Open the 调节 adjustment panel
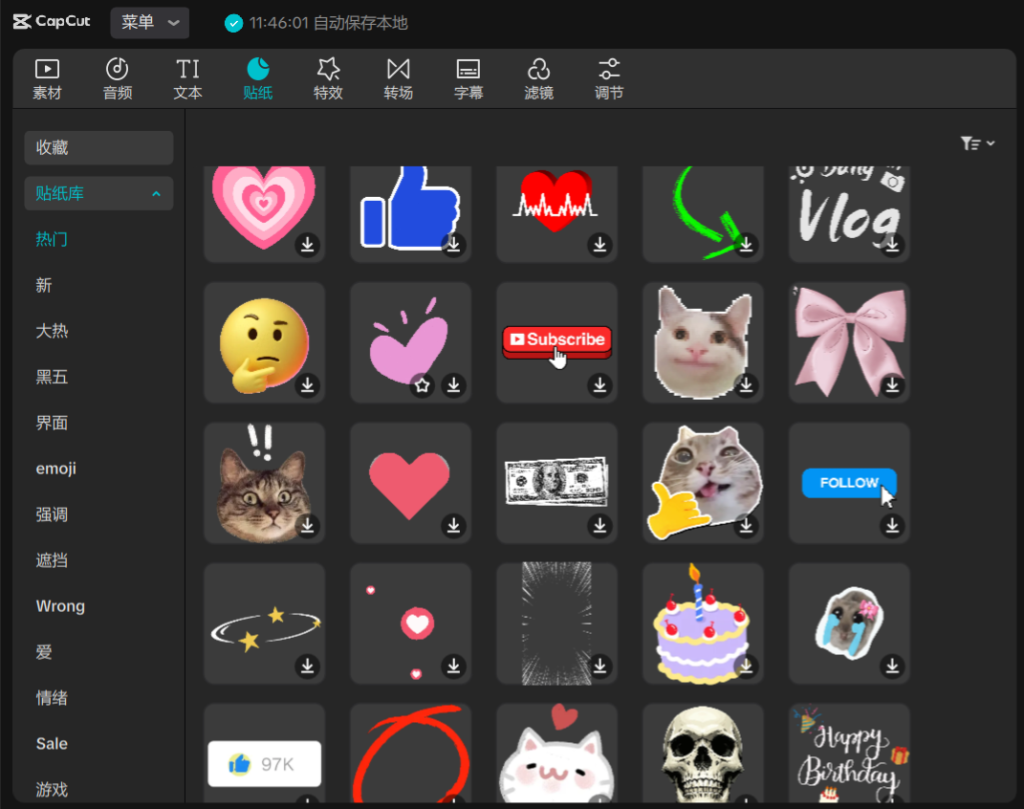This screenshot has width=1024, height=809. click(609, 79)
